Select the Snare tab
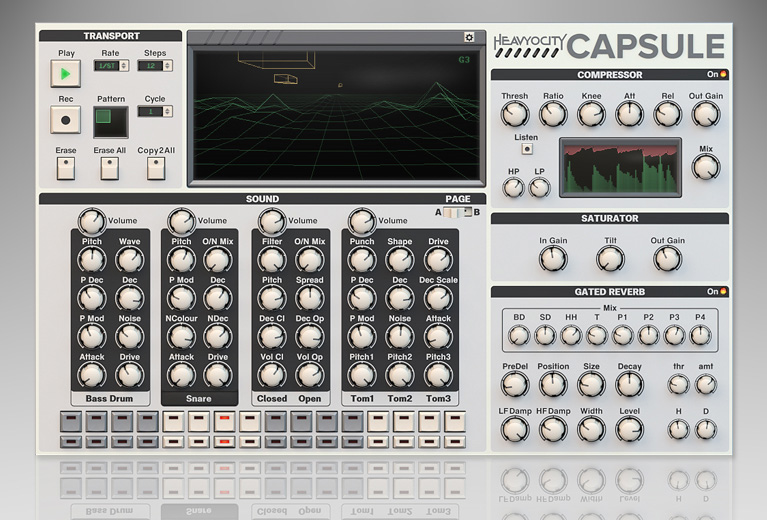This screenshot has width=767, height=520. (199, 399)
